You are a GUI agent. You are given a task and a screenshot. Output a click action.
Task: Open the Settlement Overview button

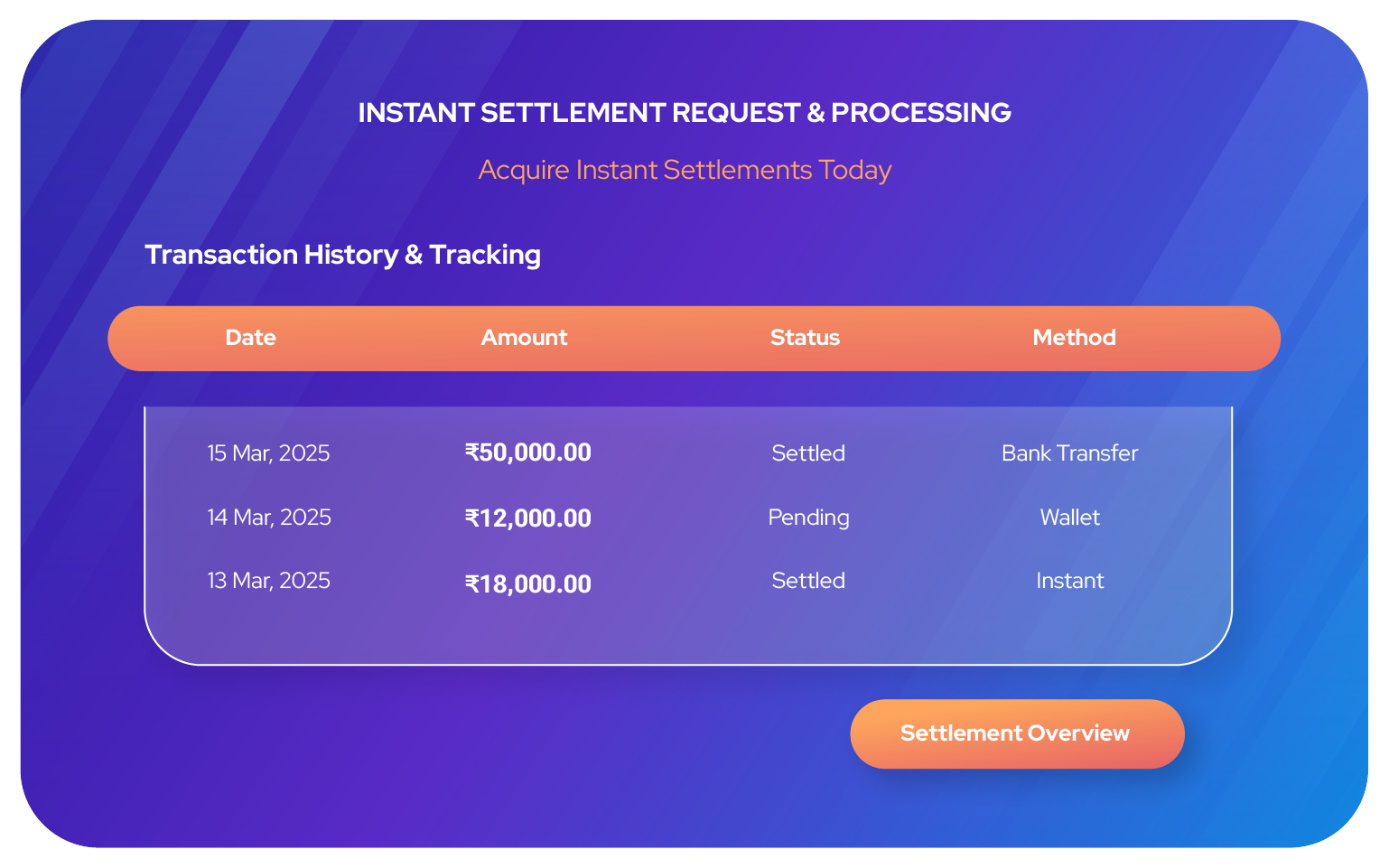click(1017, 733)
